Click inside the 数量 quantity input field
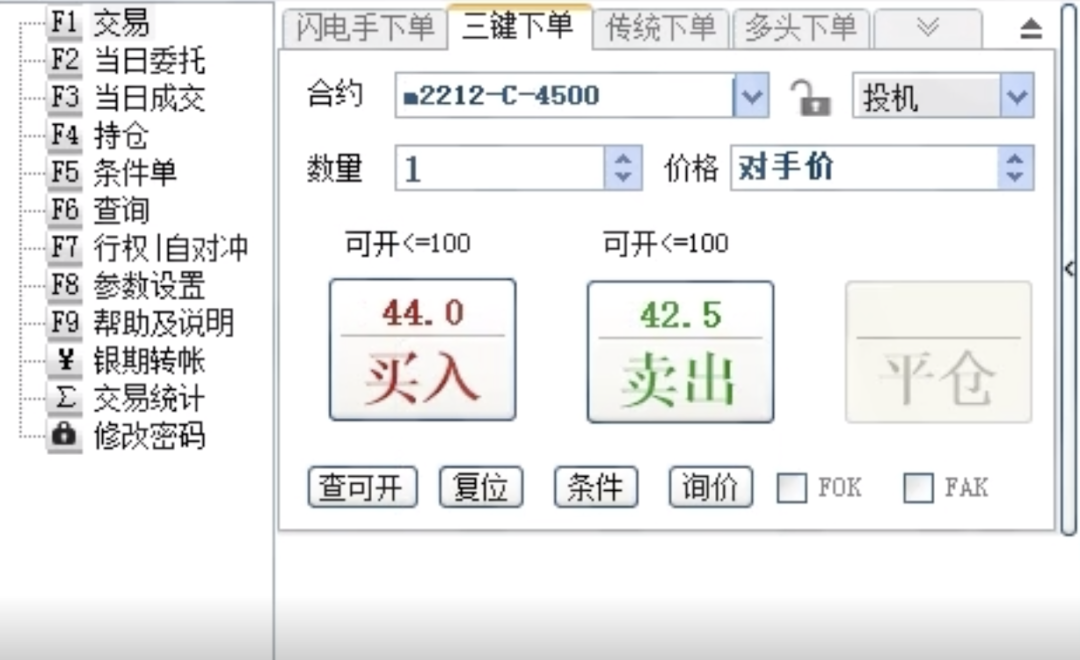 pyautogui.click(x=500, y=167)
